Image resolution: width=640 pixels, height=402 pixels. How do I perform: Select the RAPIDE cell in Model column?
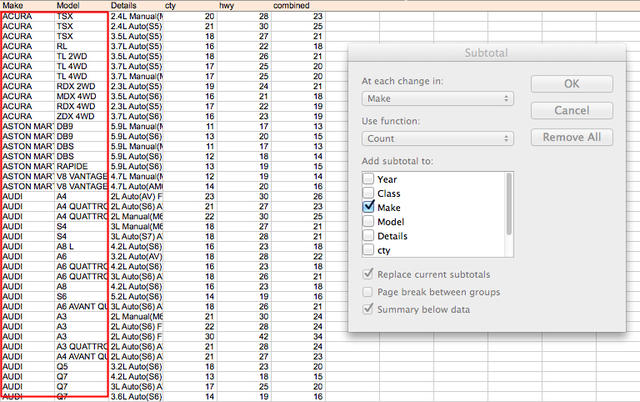pos(80,168)
